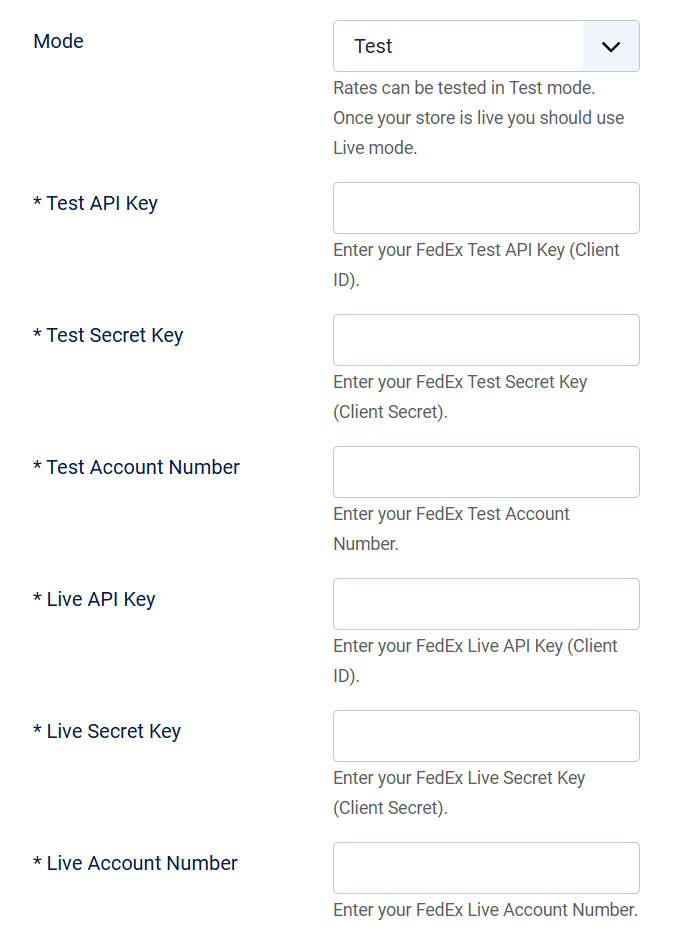Click into the Live Secret Key field
This screenshot has width=674, height=932.
tap(486, 736)
